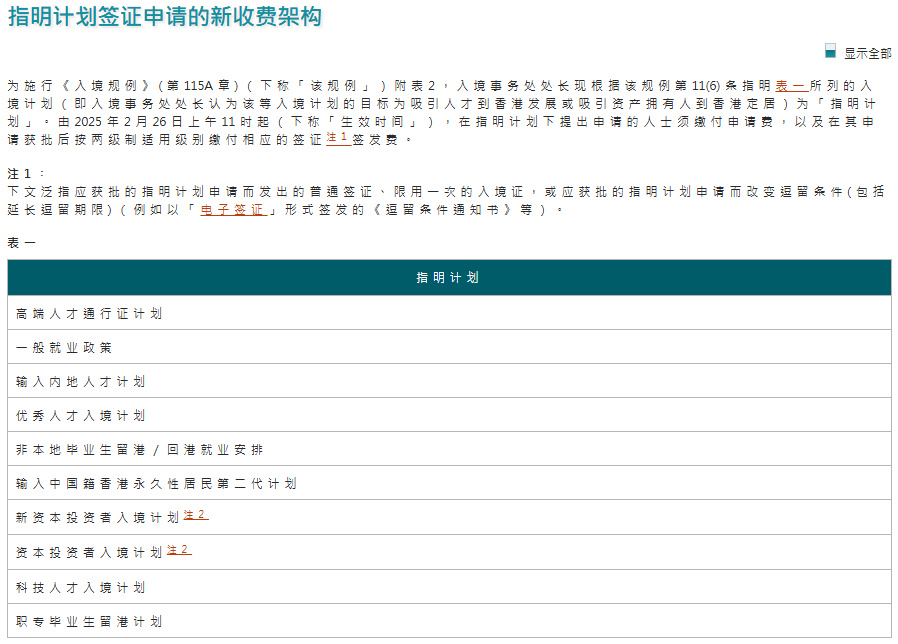
Task: Click 注2 next to 新资本投资者入境计划
Action: point(196,516)
